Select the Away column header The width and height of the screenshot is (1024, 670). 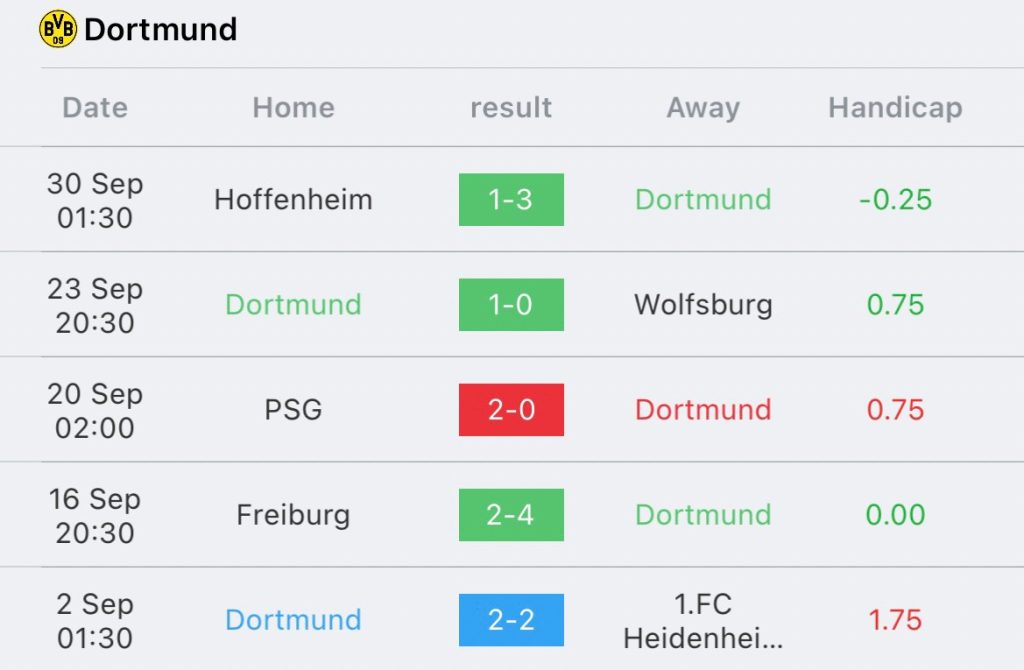[703, 107]
